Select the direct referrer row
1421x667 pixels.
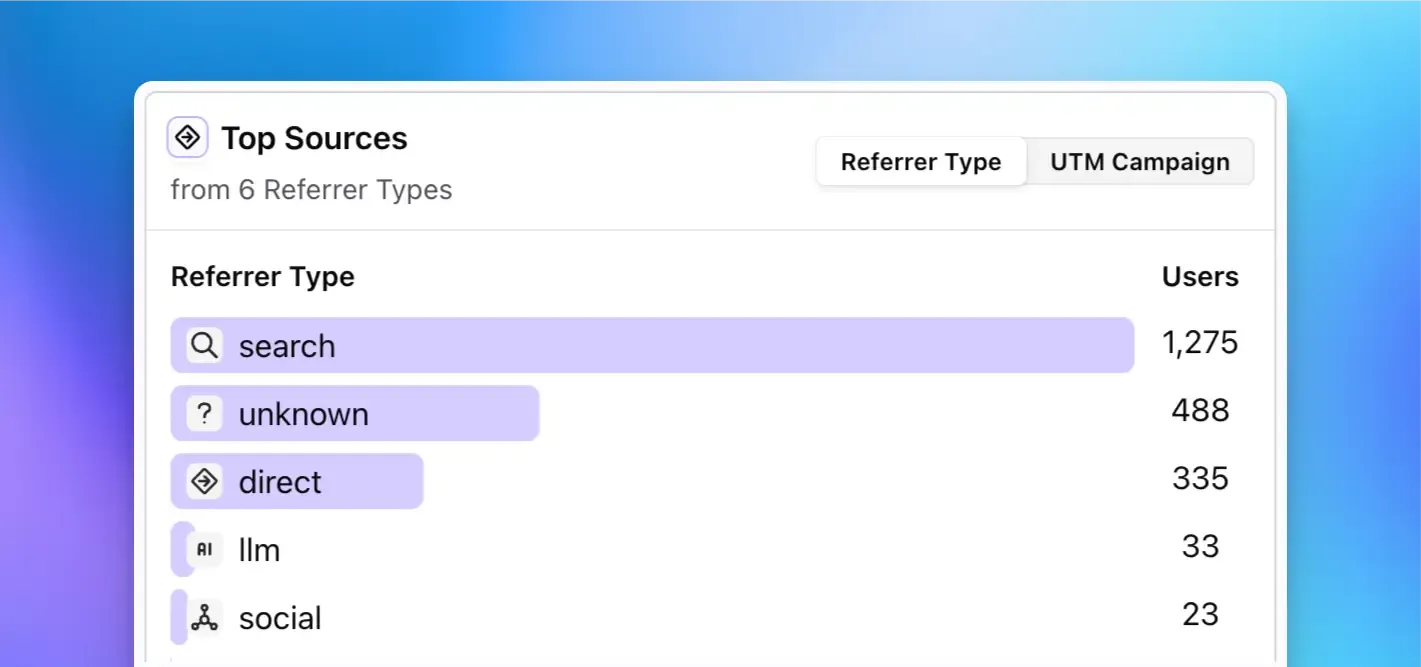point(296,481)
